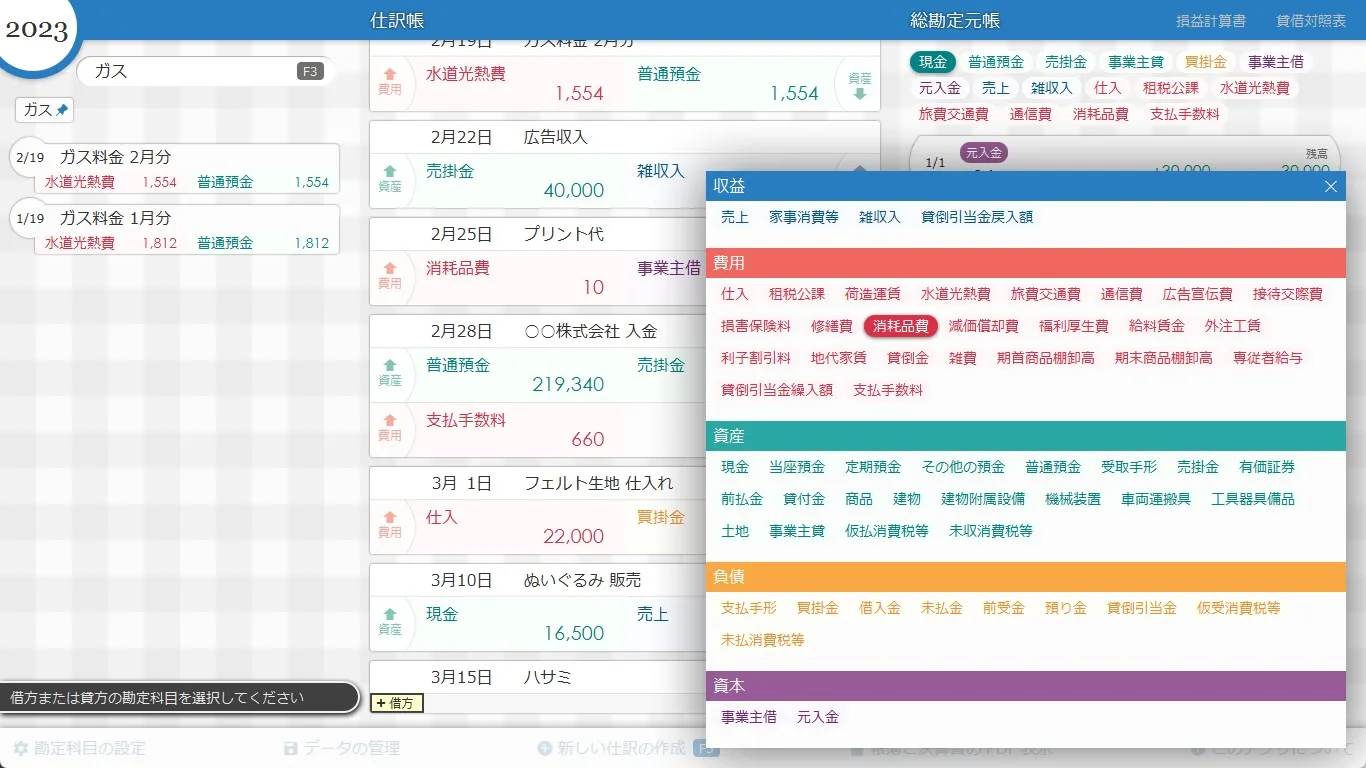Viewport: 1366px width, 768px height.
Task: Select the 売掛金 ledger account chip
Action: [x=1066, y=62]
